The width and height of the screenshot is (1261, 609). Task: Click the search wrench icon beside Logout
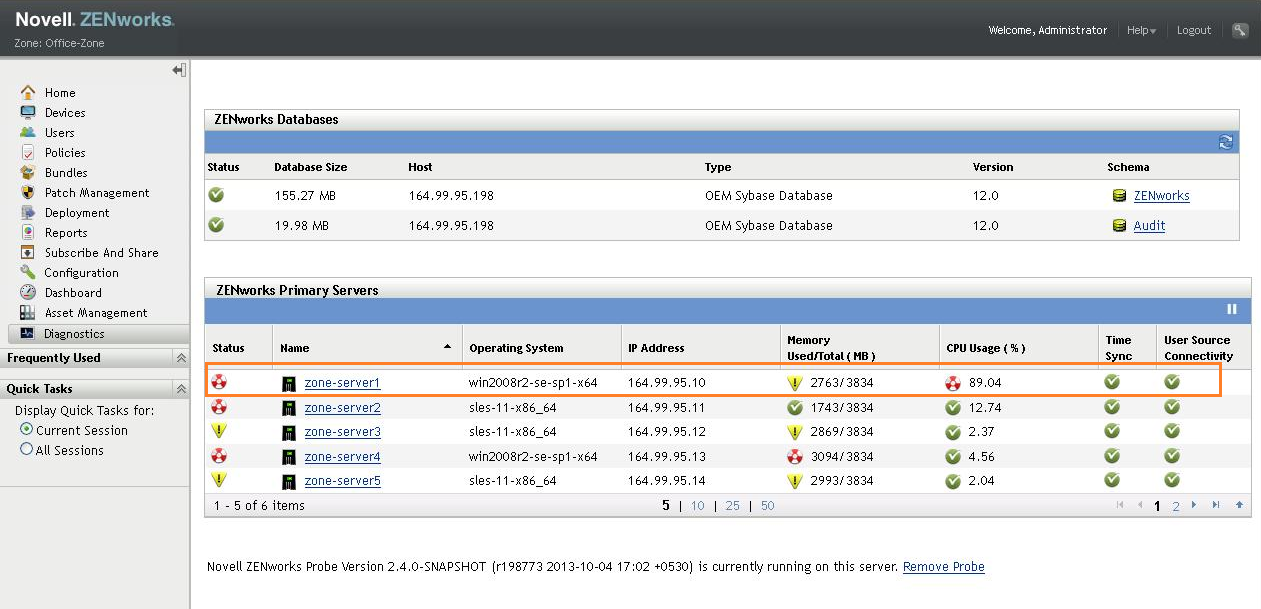pos(1240,31)
